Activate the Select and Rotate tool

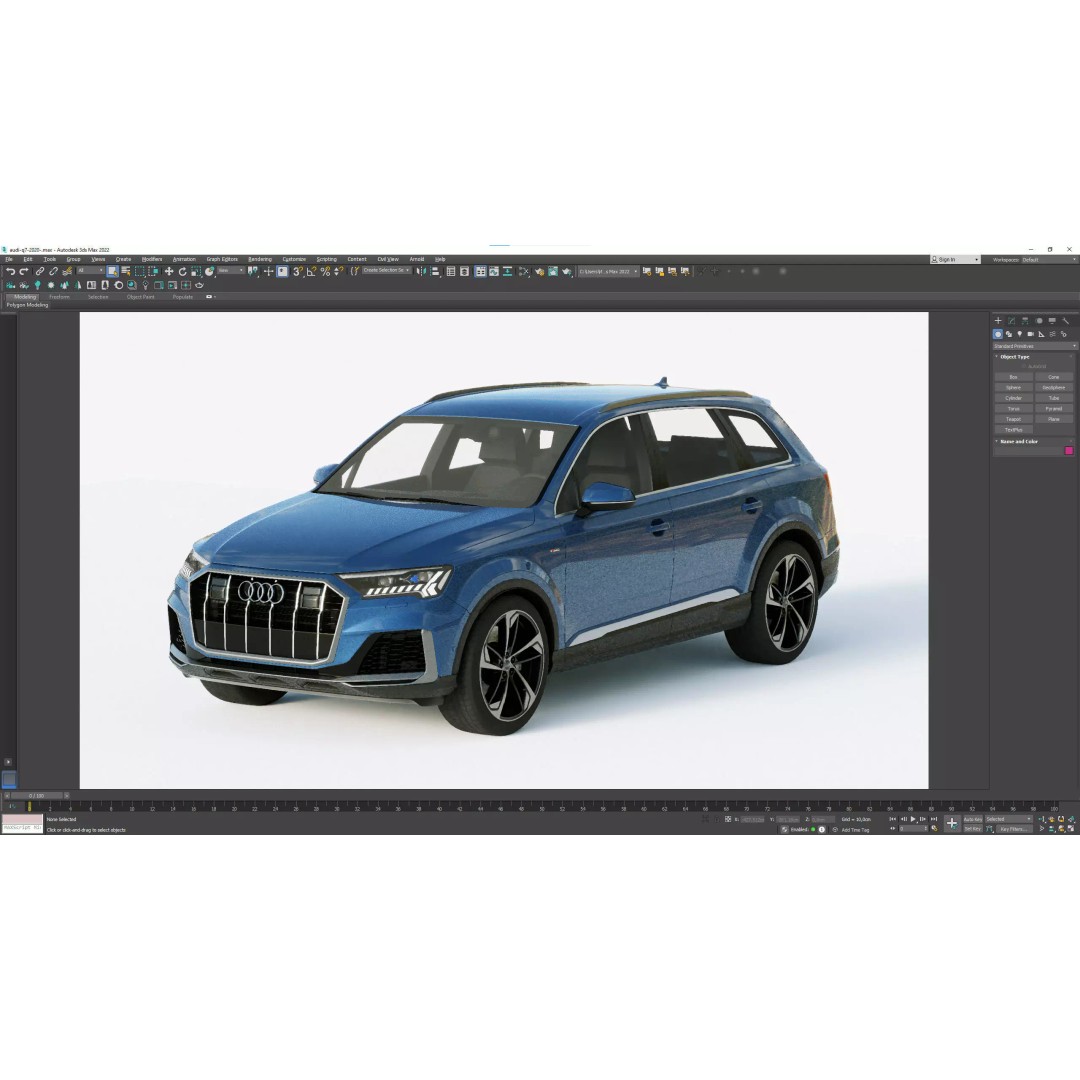[183, 271]
